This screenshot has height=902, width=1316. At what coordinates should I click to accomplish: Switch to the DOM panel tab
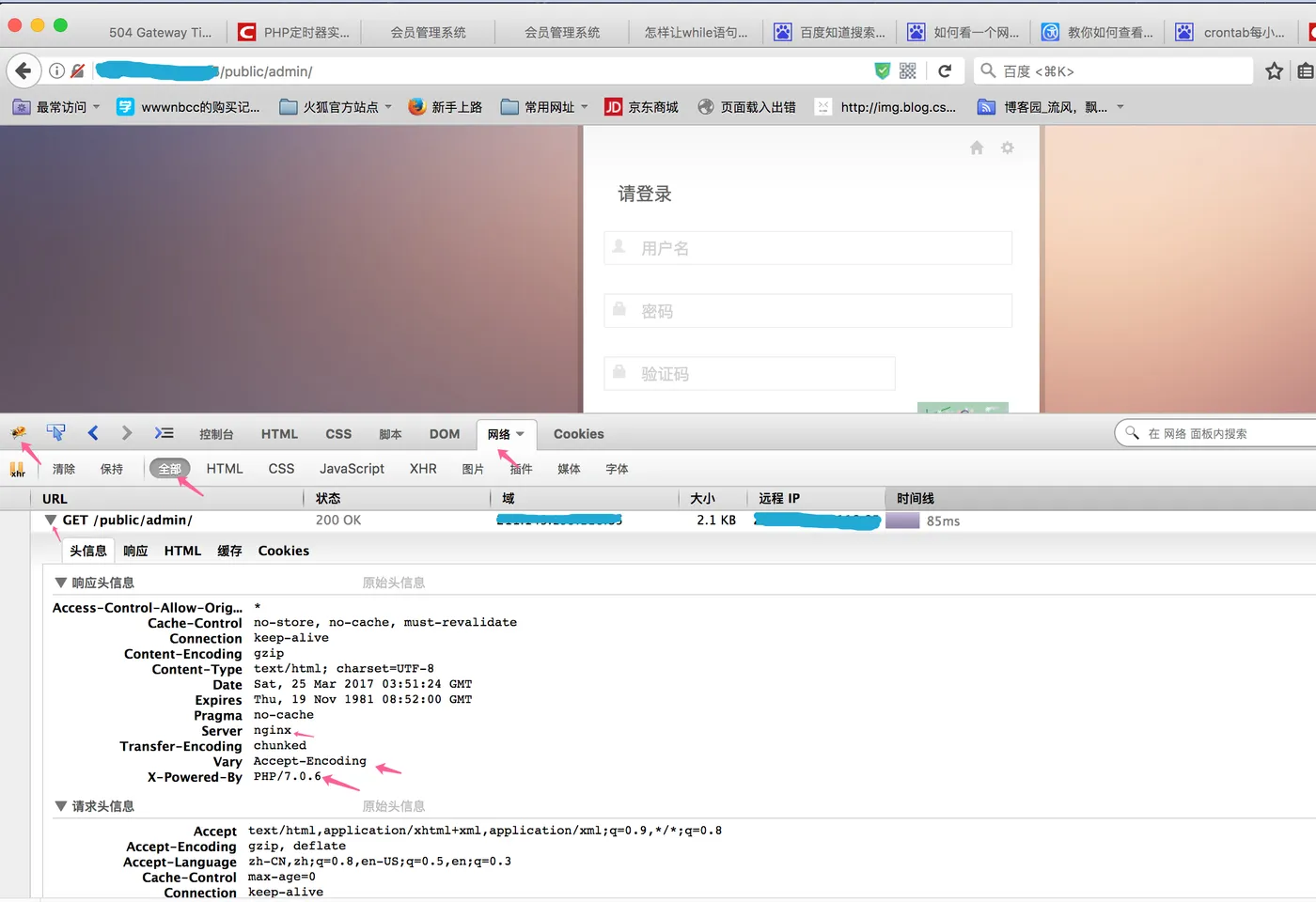(445, 434)
